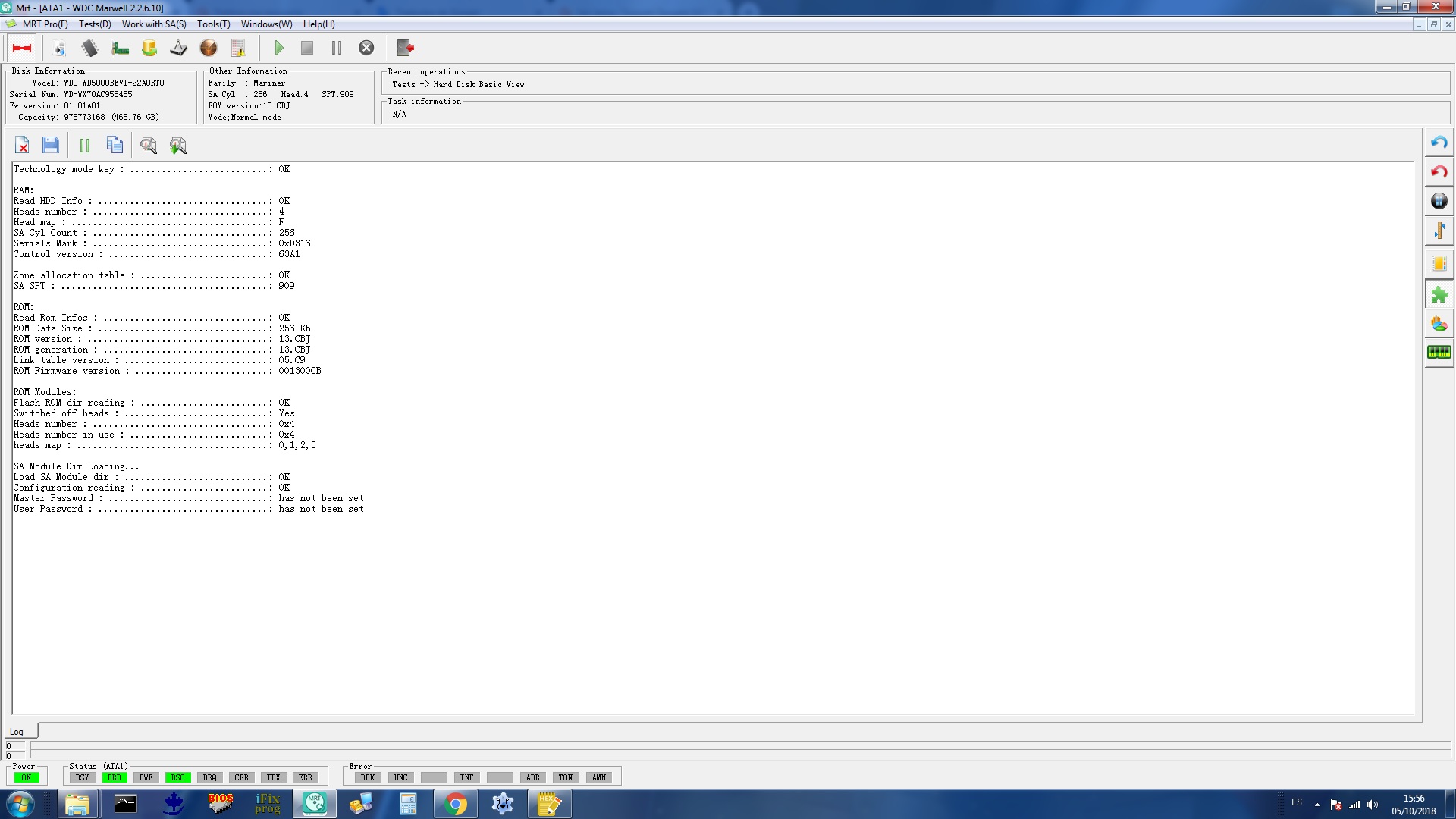Screen dimensions: 1456x819
Task: Open the BIOS chip program in taskbar
Action: coord(220,804)
